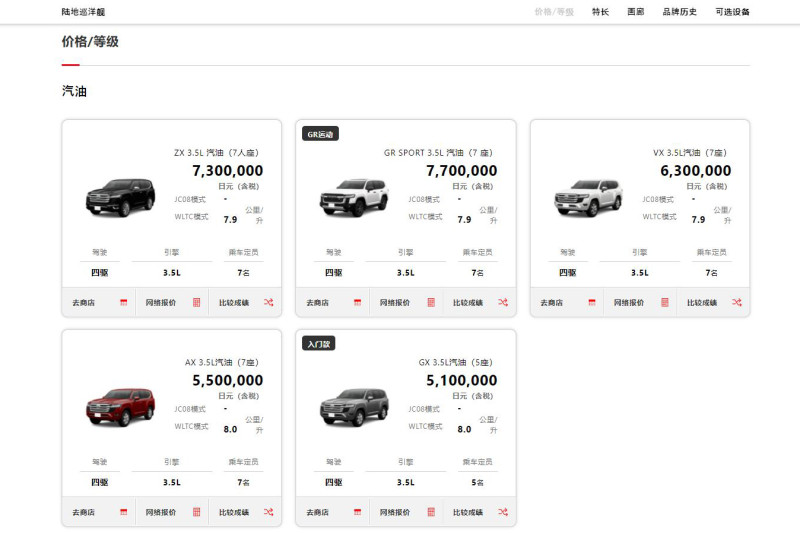Click the GX 3.5L汽油 model title

coord(456,362)
